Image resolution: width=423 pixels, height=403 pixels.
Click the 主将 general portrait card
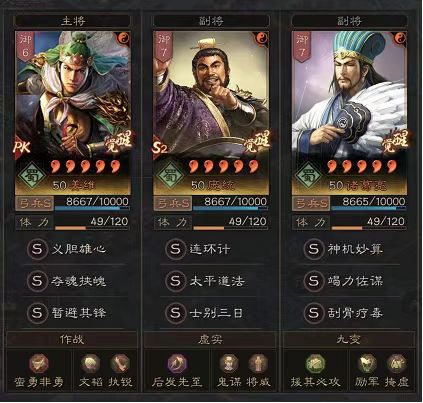tap(72, 113)
